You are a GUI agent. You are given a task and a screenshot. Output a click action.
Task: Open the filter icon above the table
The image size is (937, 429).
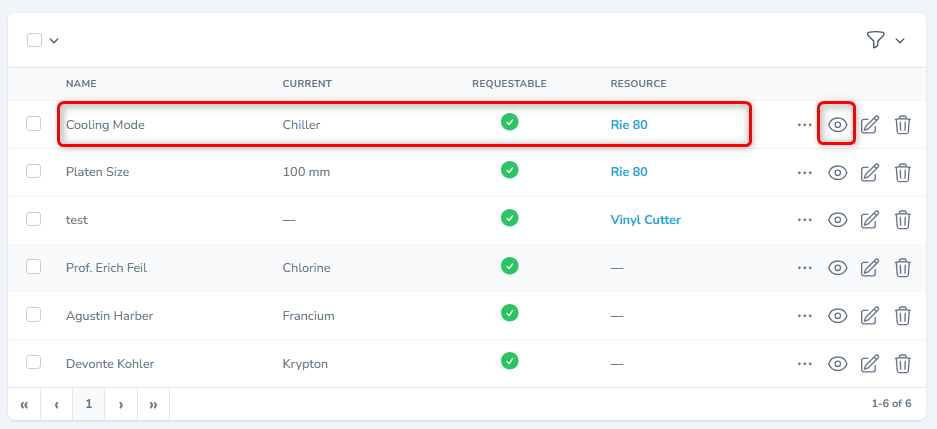[x=875, y=40]
